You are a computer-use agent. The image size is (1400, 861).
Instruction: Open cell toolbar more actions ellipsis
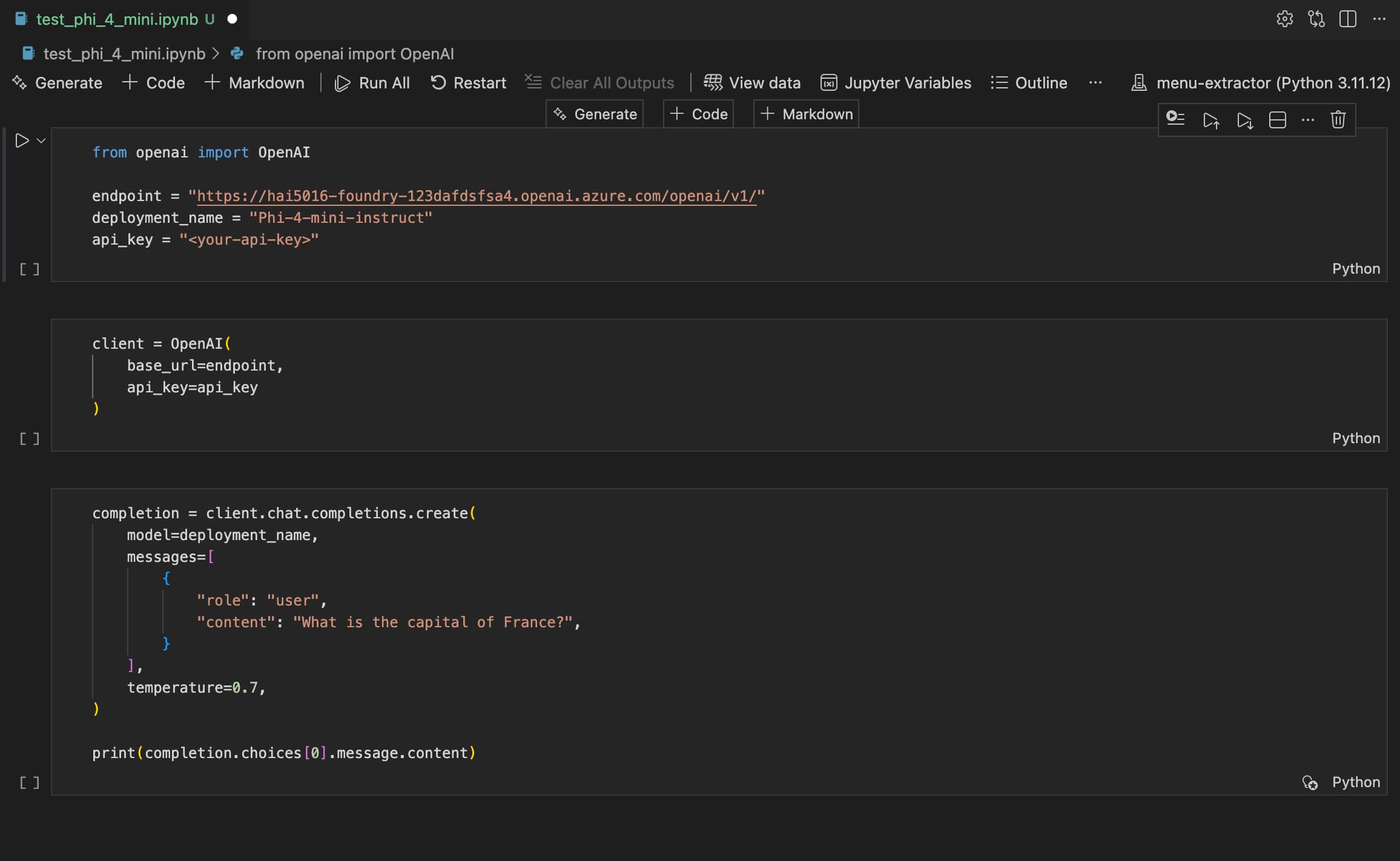tap(1307, 120)
